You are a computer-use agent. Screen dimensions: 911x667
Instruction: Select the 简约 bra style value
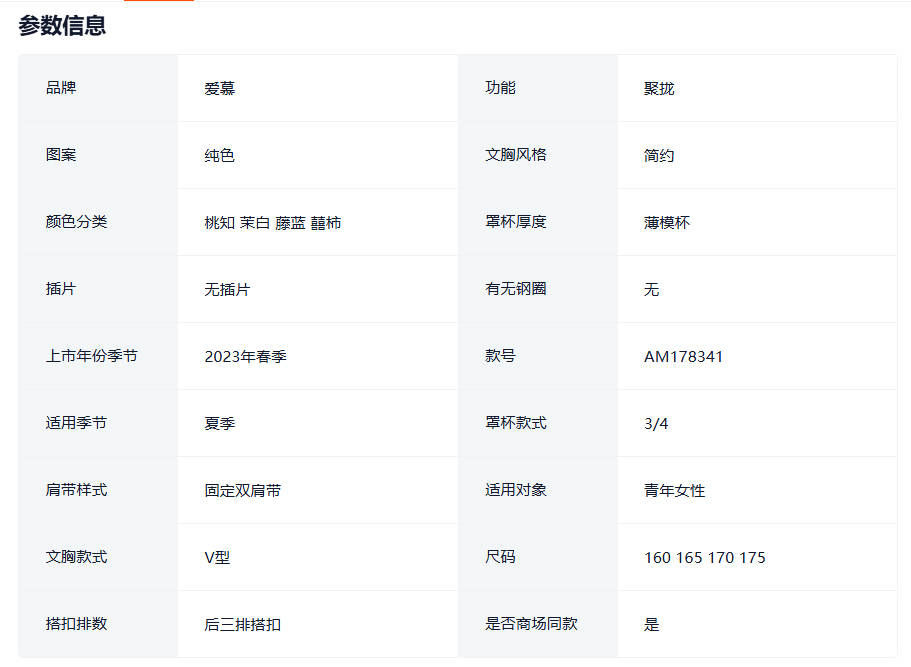tap(659, 156)
